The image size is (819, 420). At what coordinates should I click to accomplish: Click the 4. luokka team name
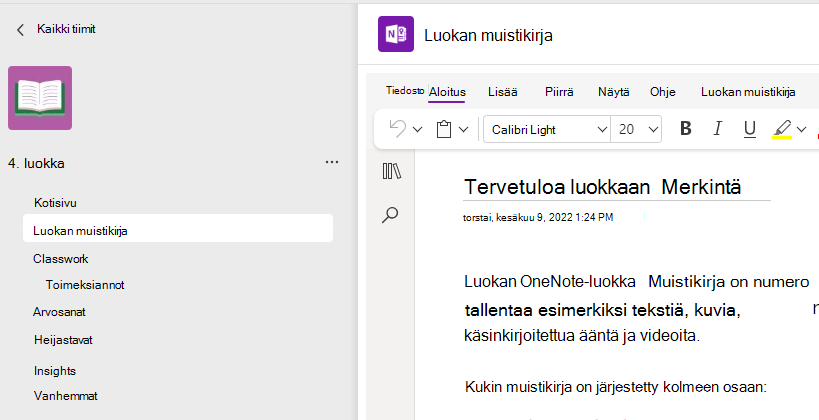click(36, 163)
